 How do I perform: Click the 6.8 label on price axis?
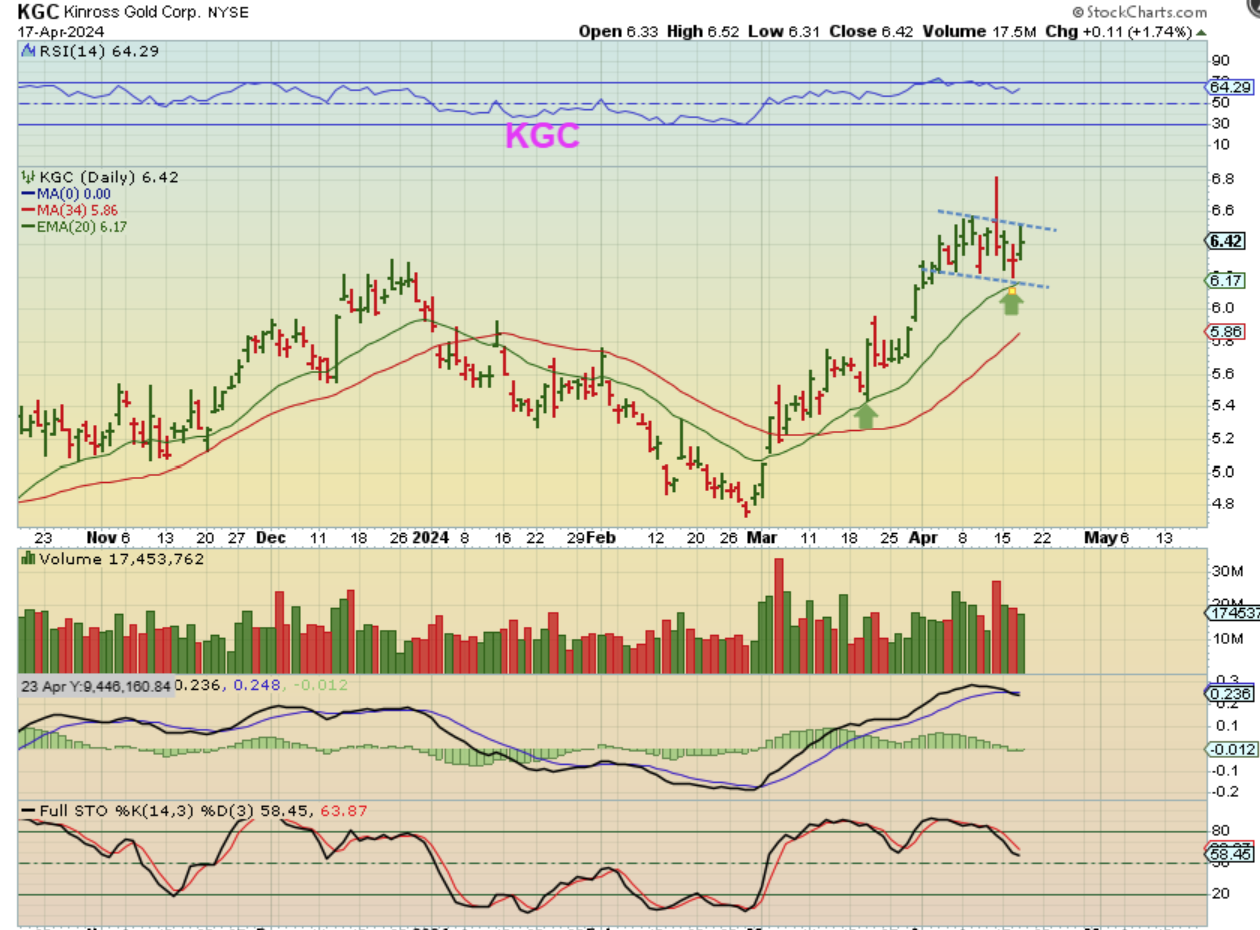[x=1225, y=178]
